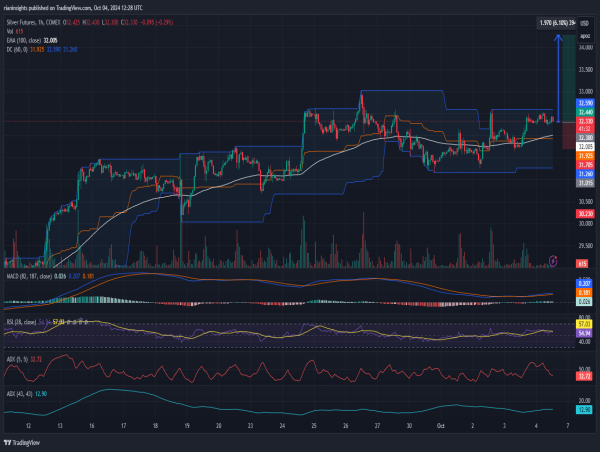
Task: Click the orange 31.925 price scale label
Action: coord(585,156)
